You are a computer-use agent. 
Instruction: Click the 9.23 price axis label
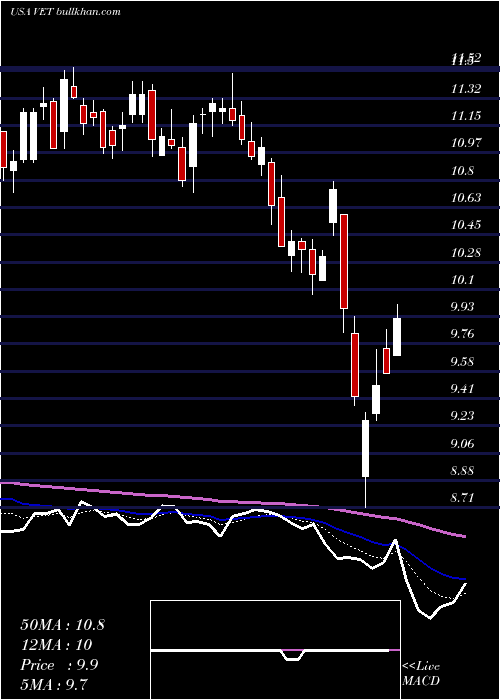[x=464, y=416]
